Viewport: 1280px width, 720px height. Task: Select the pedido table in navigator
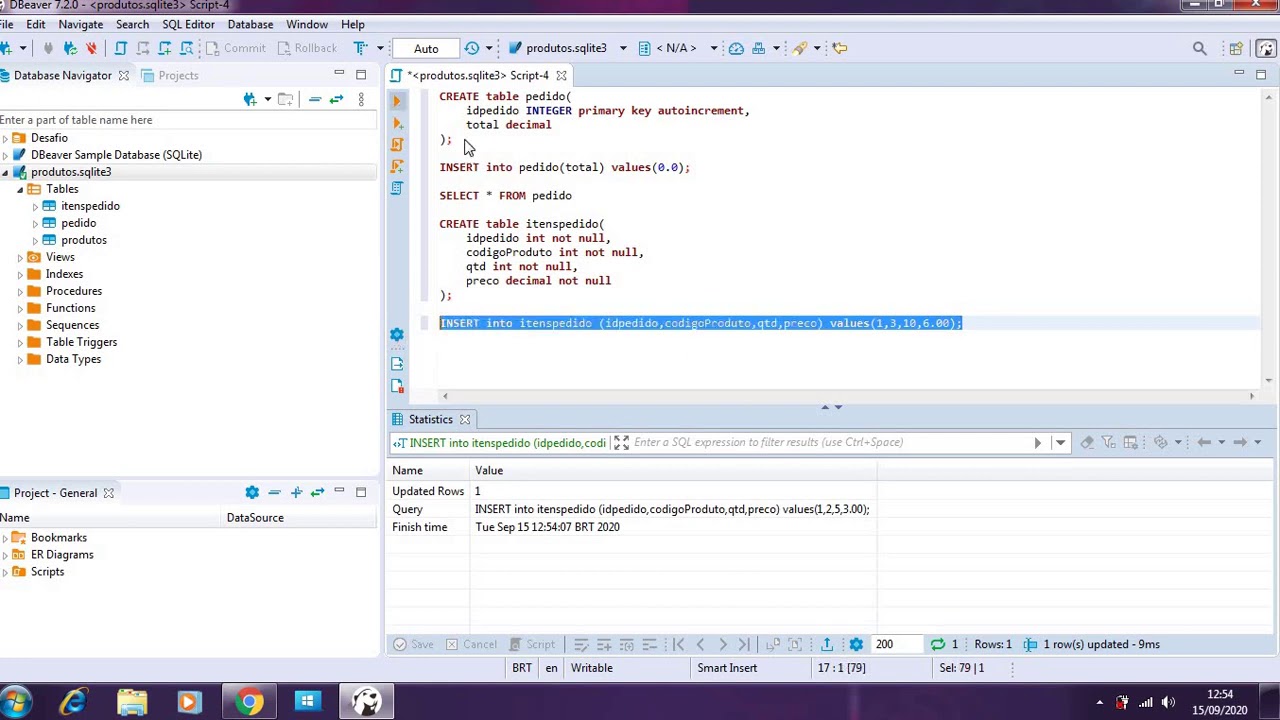click(78, 223)
